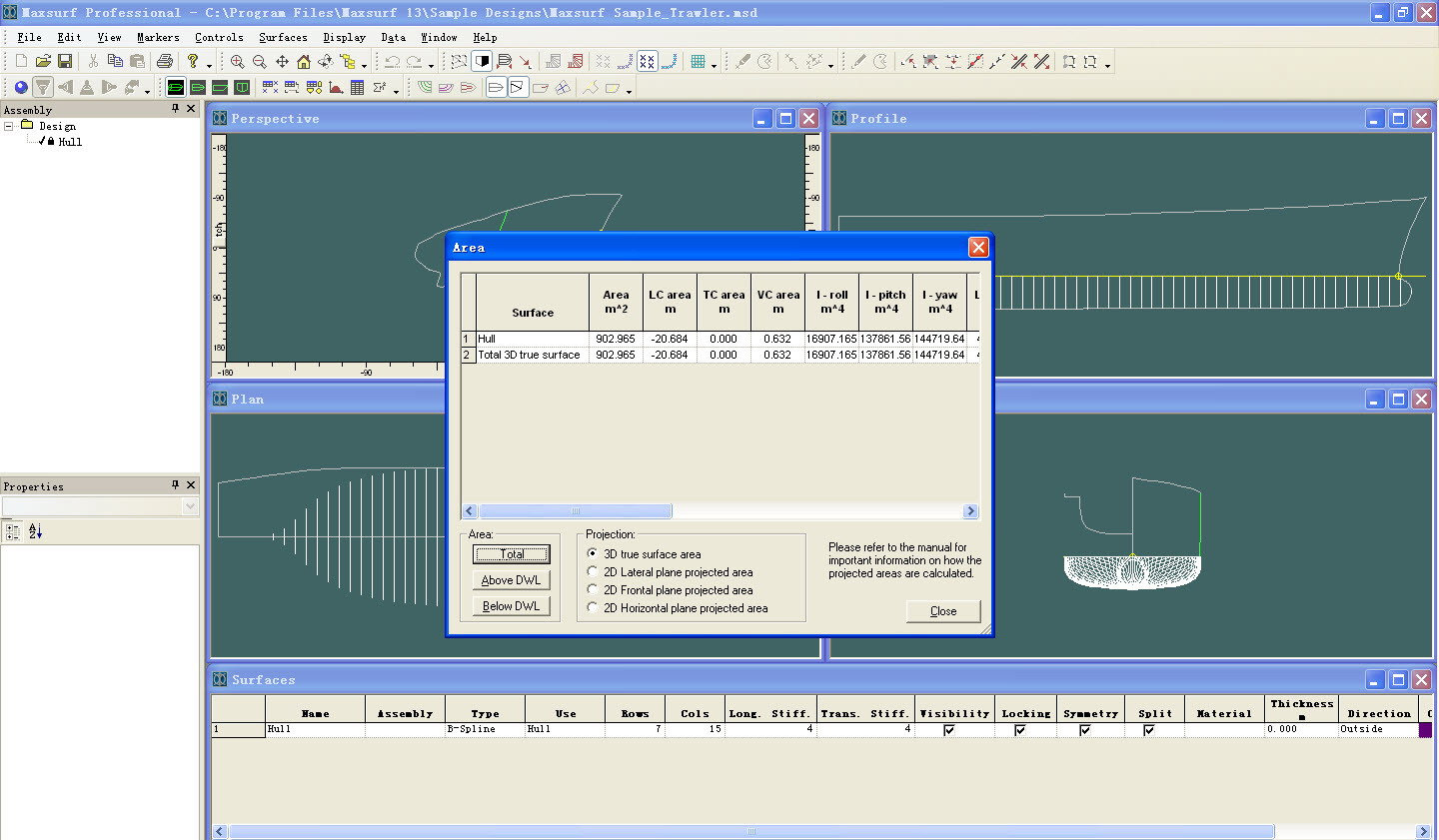Viewport: 1439px width, 840px height.
Task: Open the Surfaces menu
Action: (x=283, y=37)
